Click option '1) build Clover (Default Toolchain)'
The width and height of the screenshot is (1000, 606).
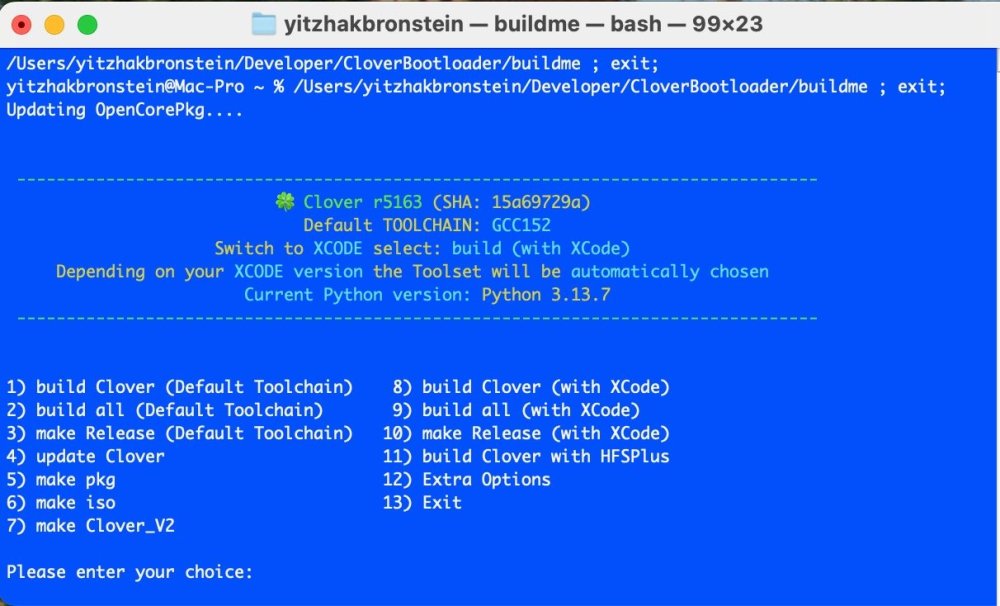coord(179,387)
